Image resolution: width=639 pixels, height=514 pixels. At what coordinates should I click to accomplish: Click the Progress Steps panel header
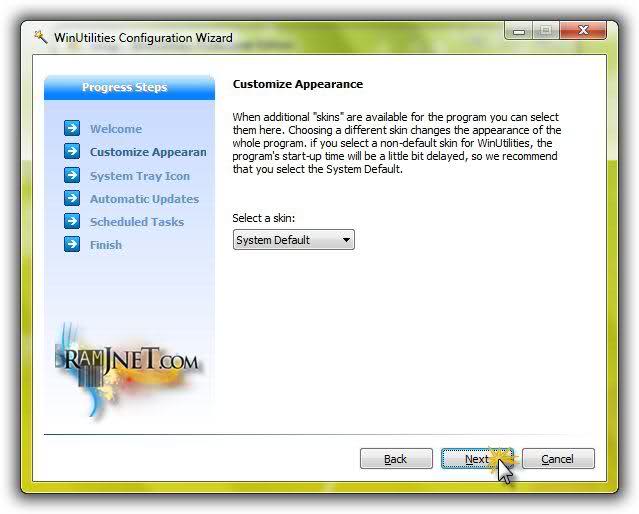(129, 88)
